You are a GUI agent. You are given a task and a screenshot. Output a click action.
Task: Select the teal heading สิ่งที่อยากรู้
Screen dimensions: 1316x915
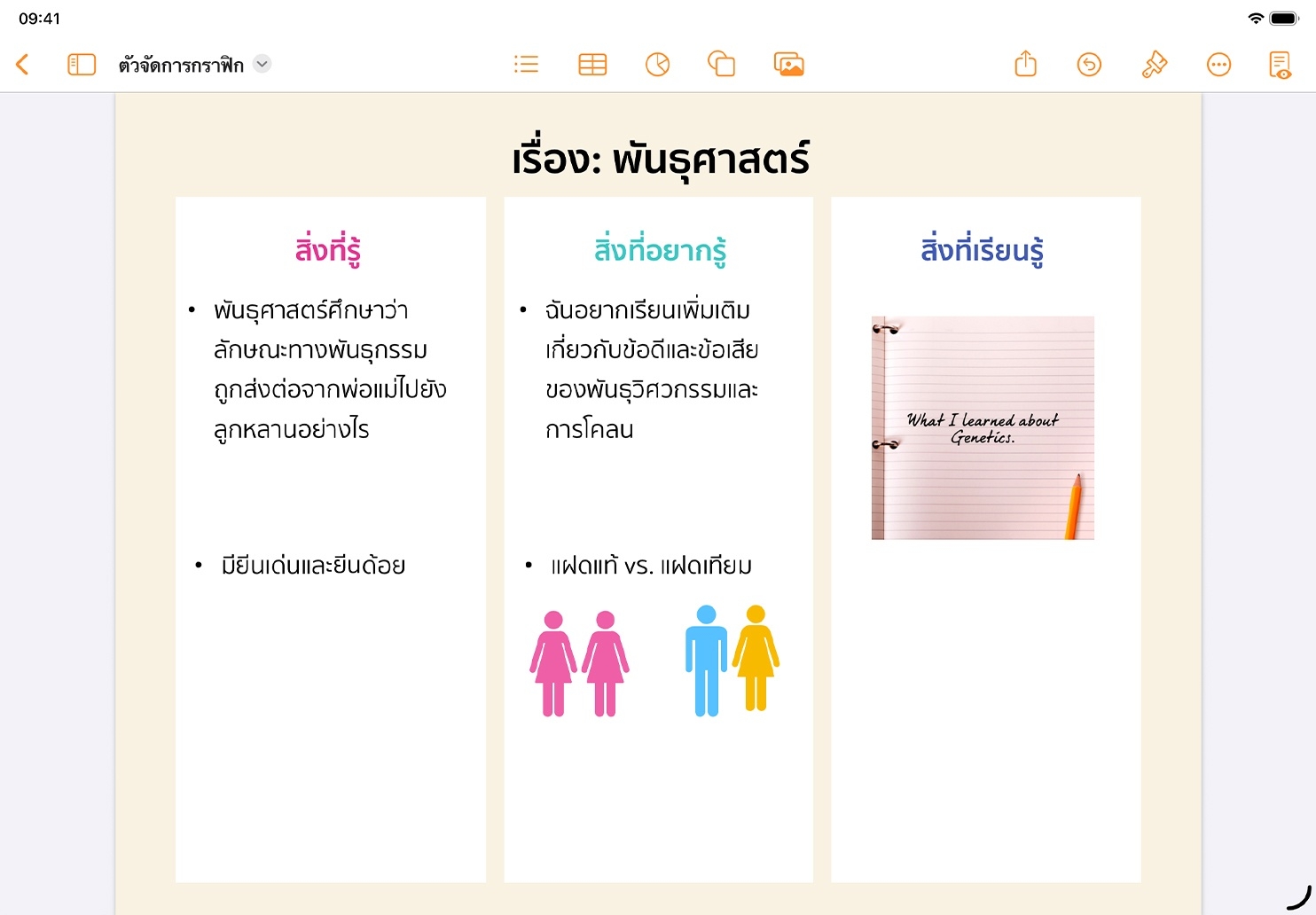point(660,250)
